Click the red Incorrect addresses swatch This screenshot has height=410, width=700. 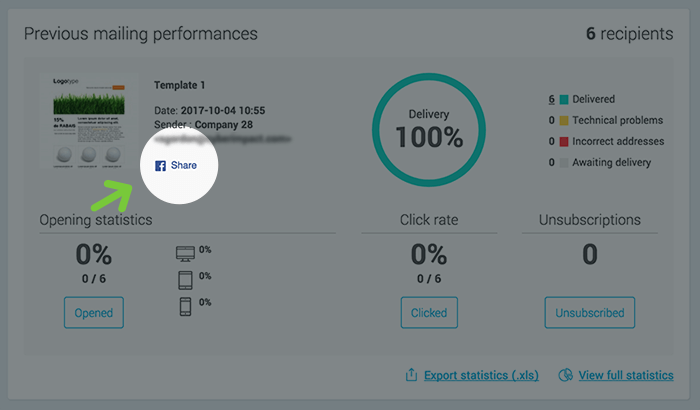564,141
